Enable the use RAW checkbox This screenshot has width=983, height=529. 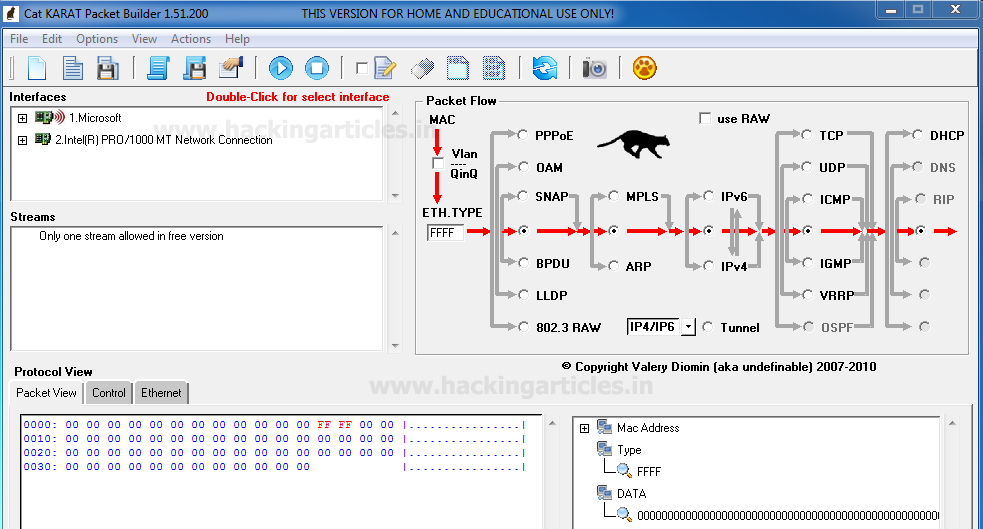pyautogui.click(x=705, y=119)
